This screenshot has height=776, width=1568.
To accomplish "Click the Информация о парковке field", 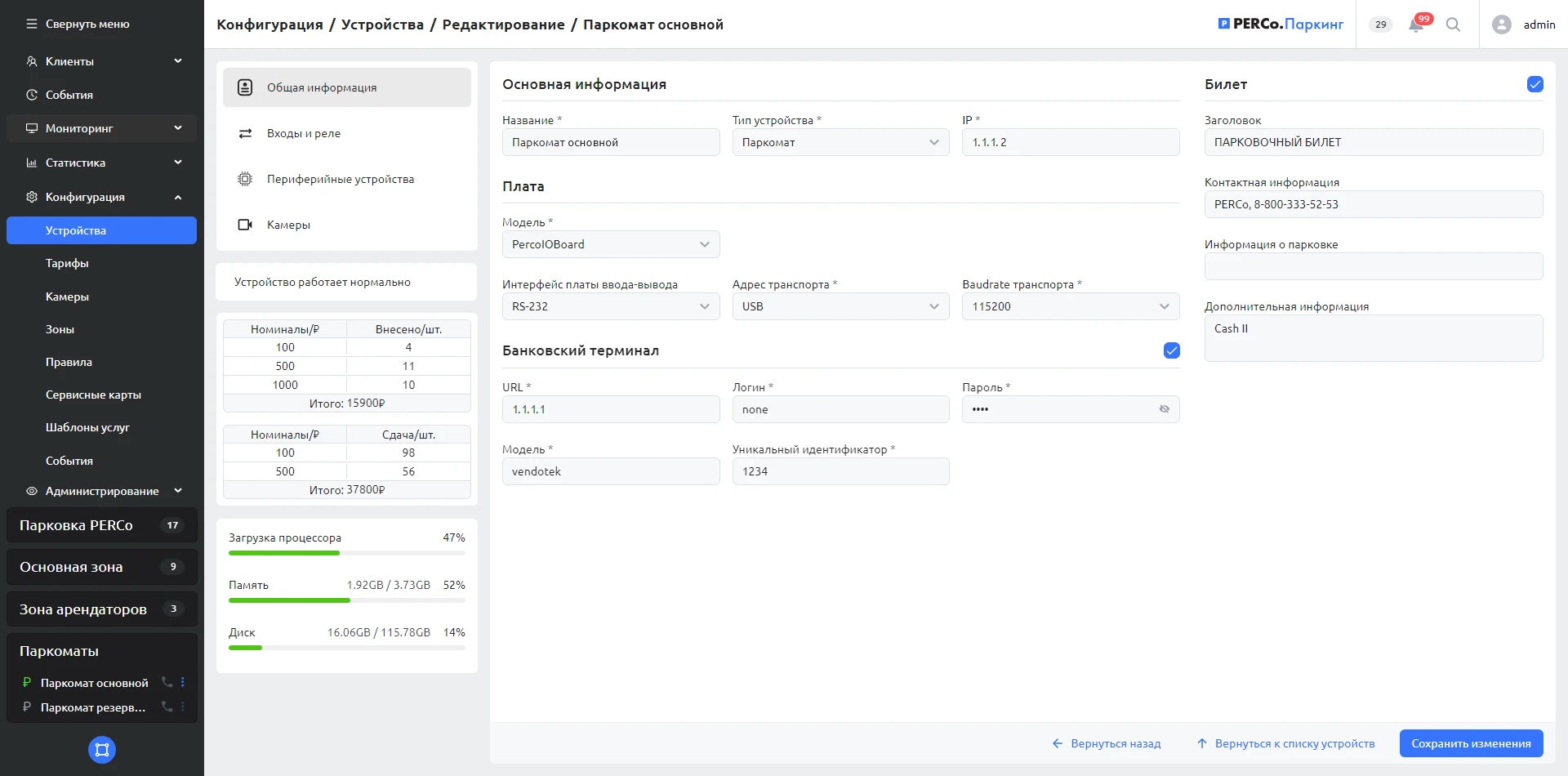I will tap(1374, 266).
